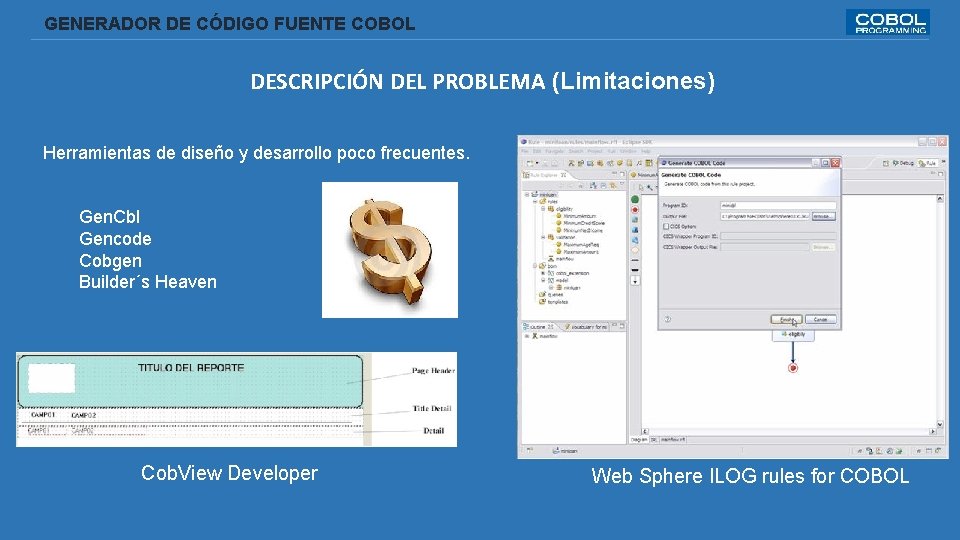Click Browse next to Output file
The width and height of the screenshot is (960, 540).
point(823,216)
